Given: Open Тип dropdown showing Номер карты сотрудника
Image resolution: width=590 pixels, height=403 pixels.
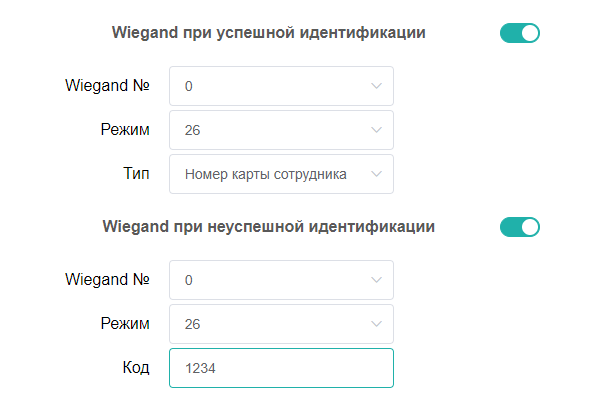Looking at the screenshot, I should click(281, 174).
